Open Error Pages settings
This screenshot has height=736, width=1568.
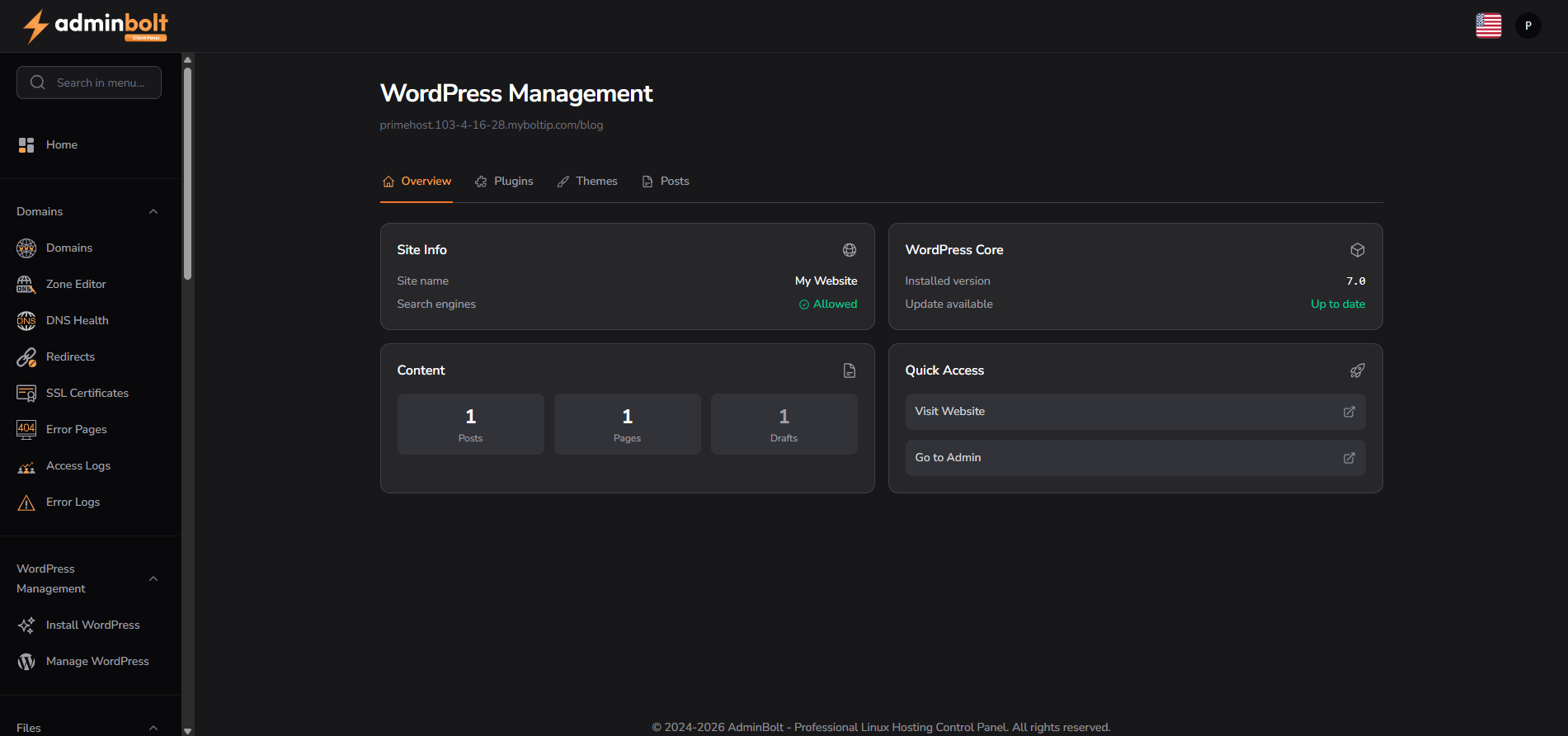point(89,430)
